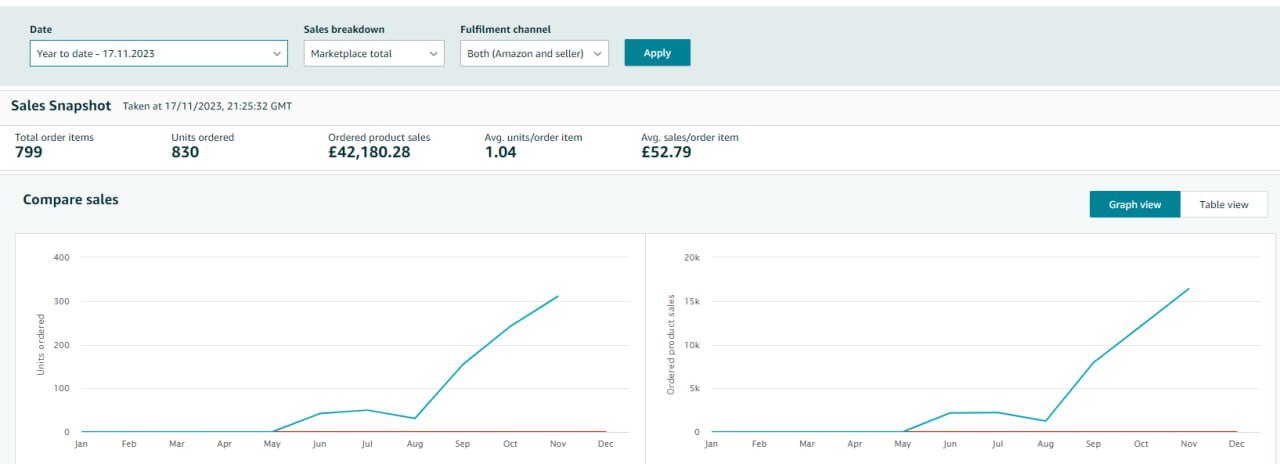Select the Units ordered value 830

pyautogui.click(x=185, y=153)
